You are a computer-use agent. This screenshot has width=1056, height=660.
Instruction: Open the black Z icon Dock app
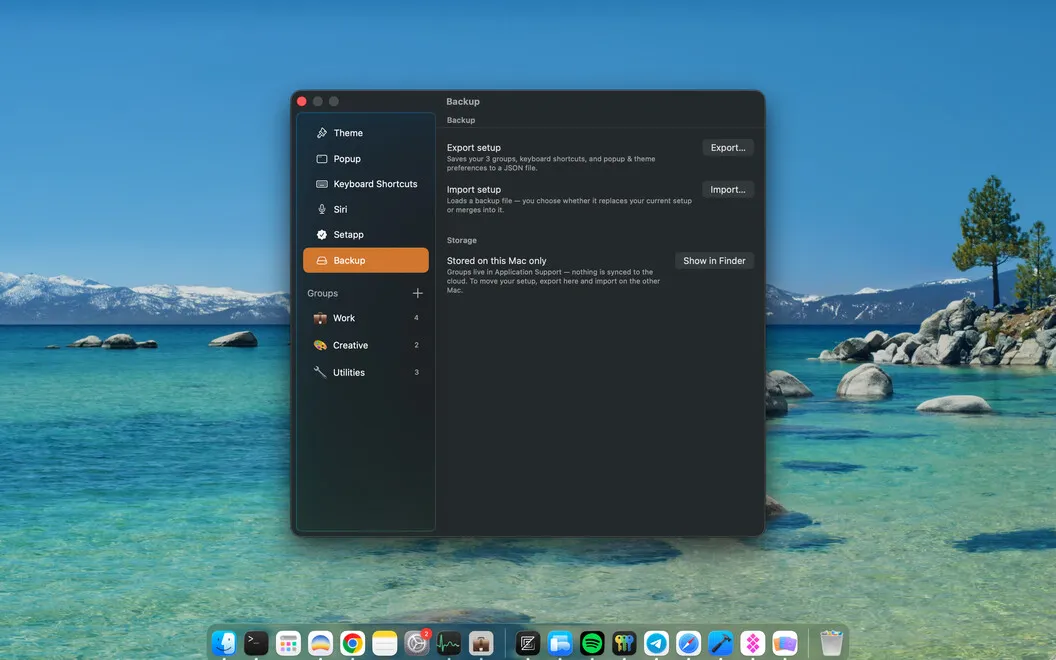(x=527, y=643)
